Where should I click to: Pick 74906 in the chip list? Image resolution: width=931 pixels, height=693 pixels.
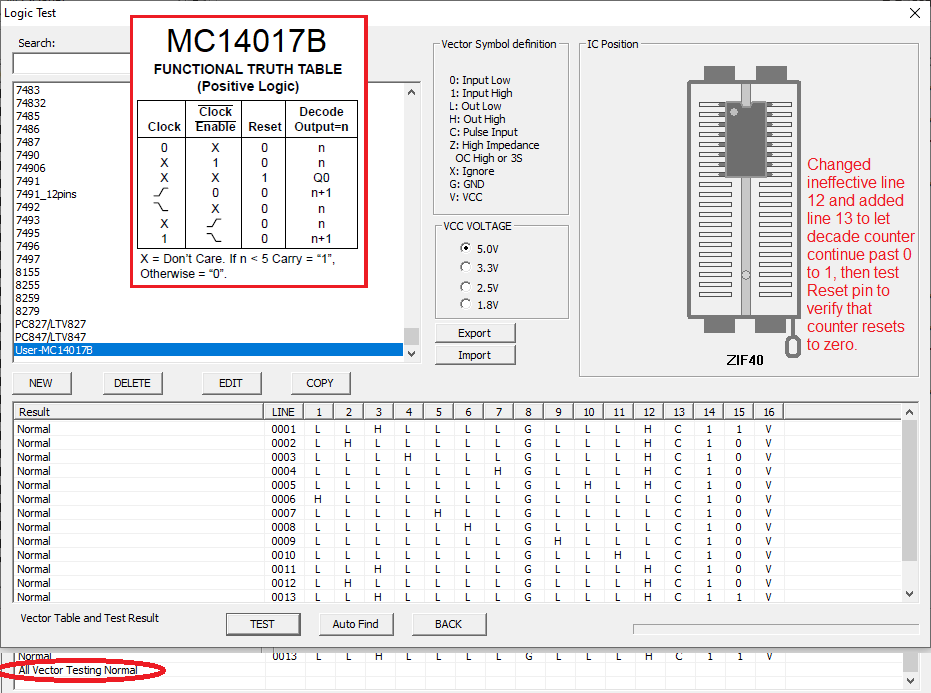click(30, 168)
